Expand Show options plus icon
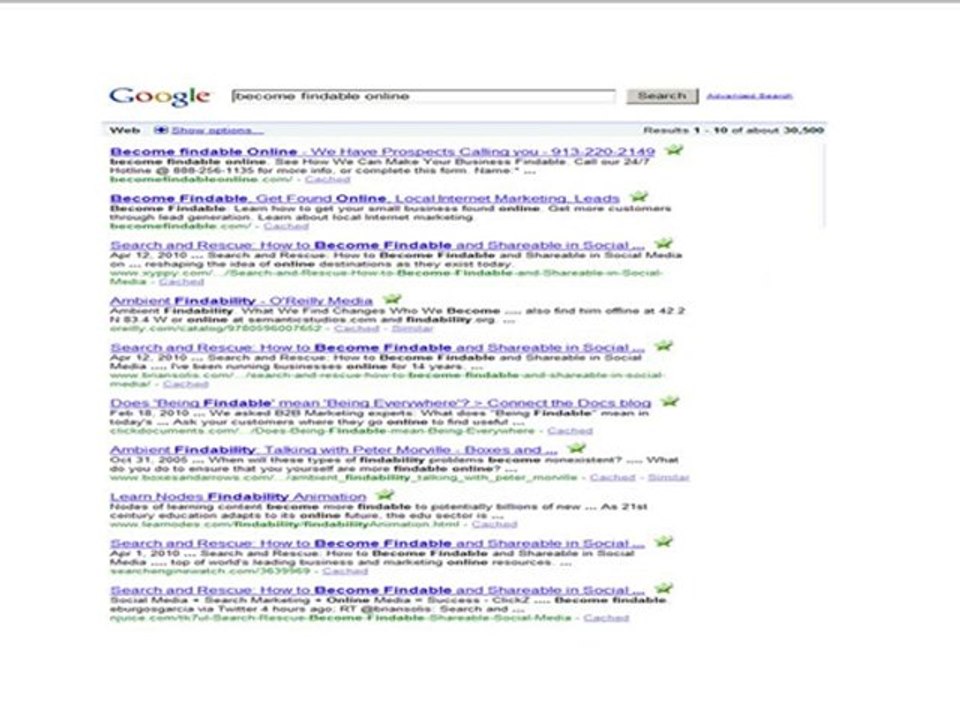This screenshot has height=720, width=960. click(160, 130)
